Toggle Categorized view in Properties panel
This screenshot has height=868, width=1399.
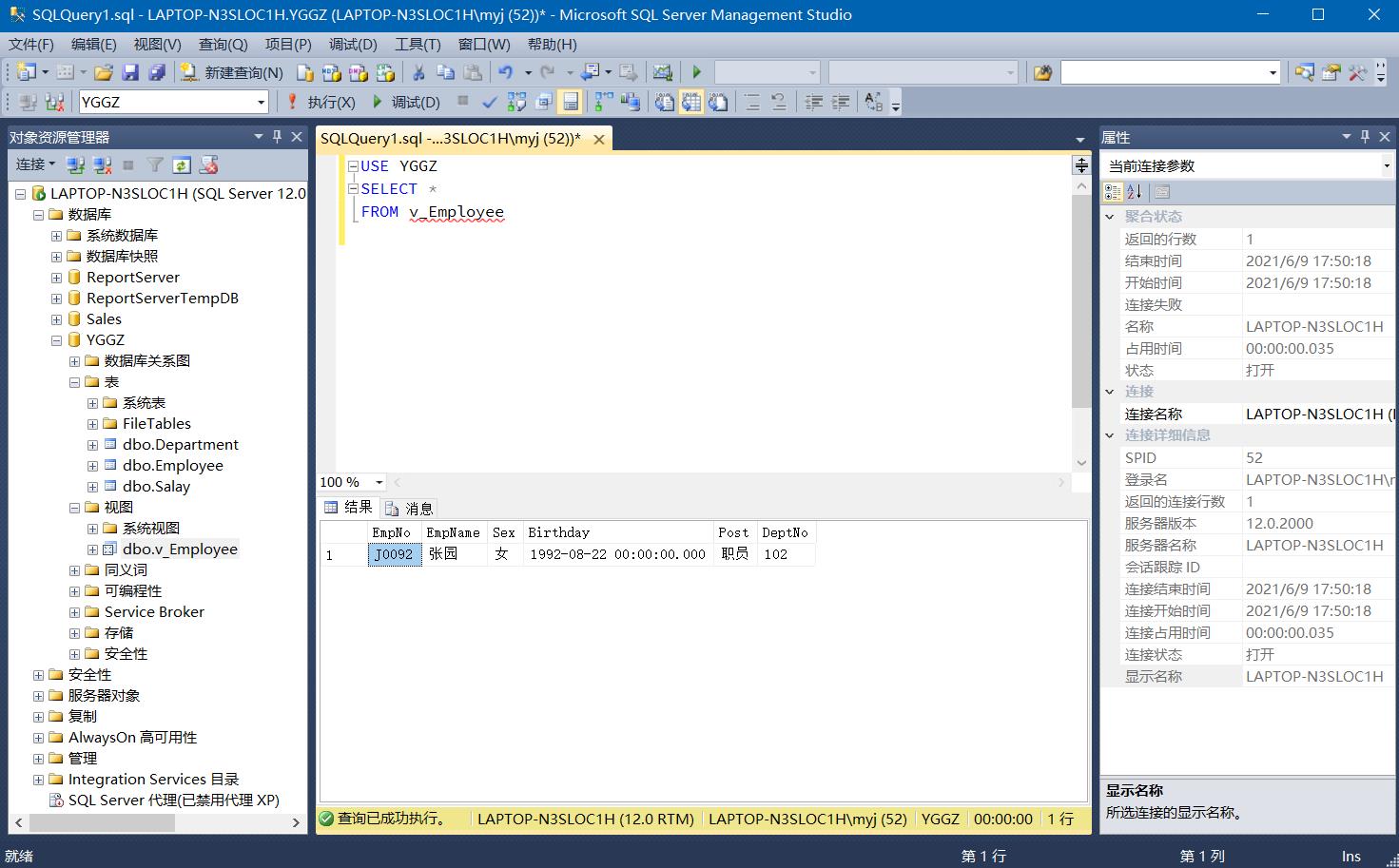point(1113,191)
